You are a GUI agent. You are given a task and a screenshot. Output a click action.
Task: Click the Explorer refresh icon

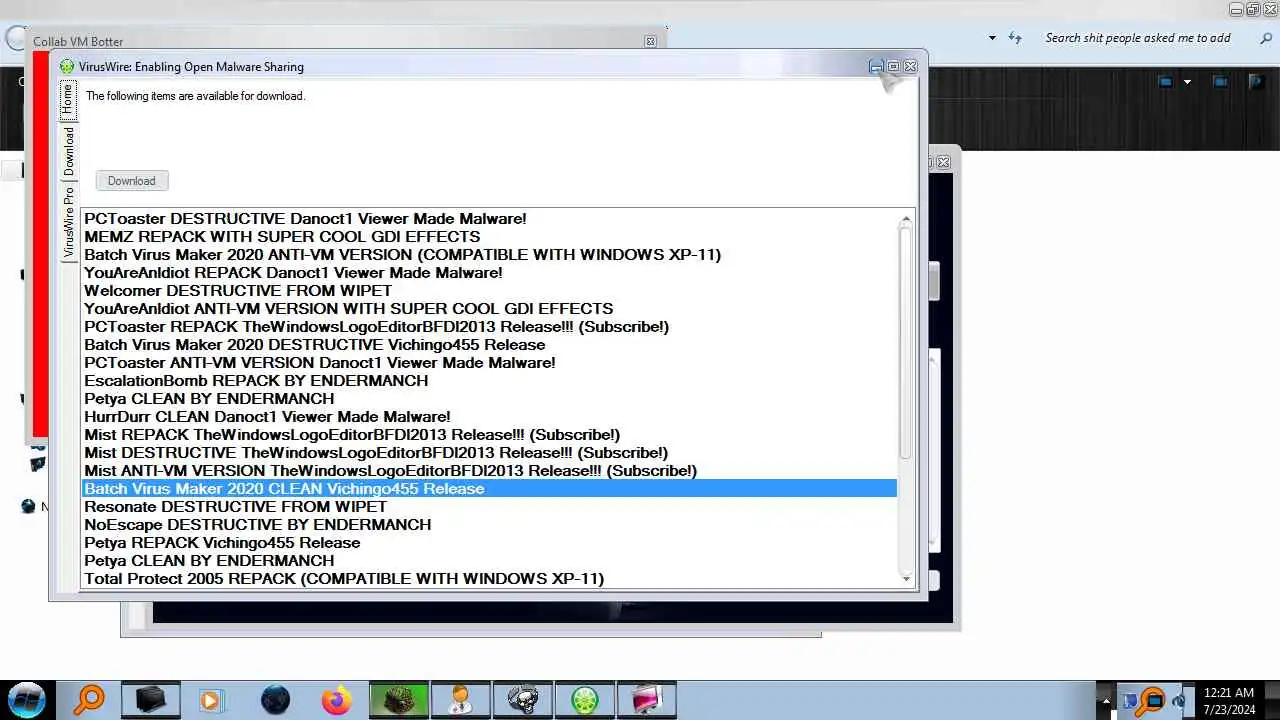[1015, 38]
